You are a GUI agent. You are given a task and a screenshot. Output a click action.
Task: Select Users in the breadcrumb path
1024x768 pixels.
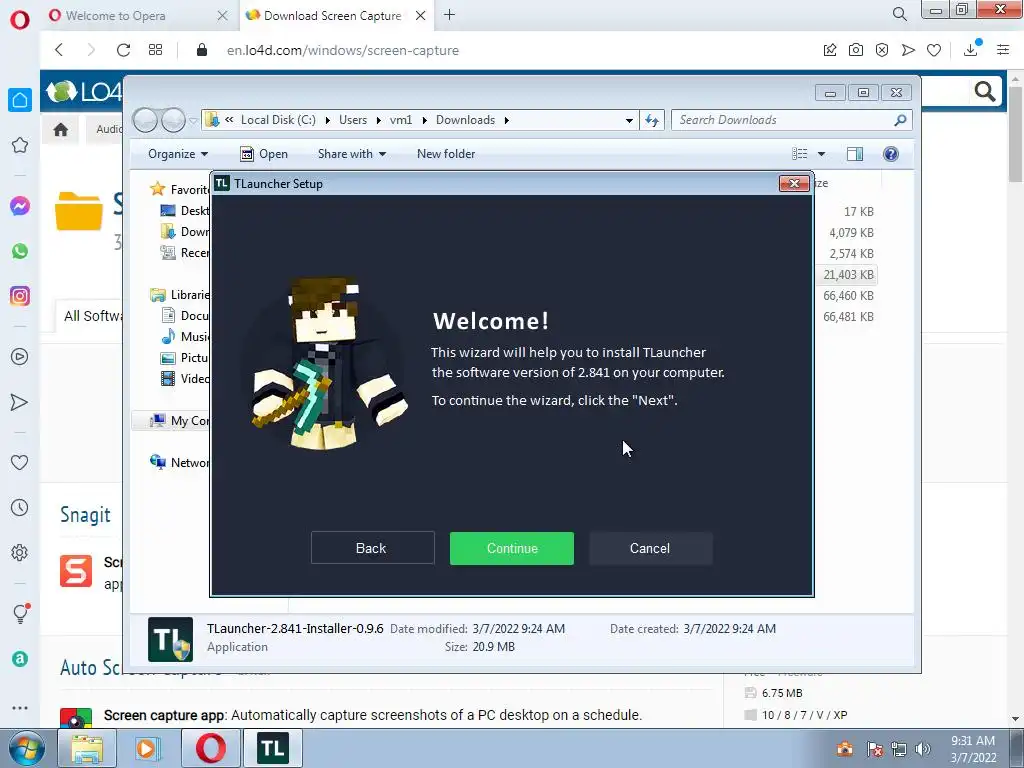click(353, 120)
